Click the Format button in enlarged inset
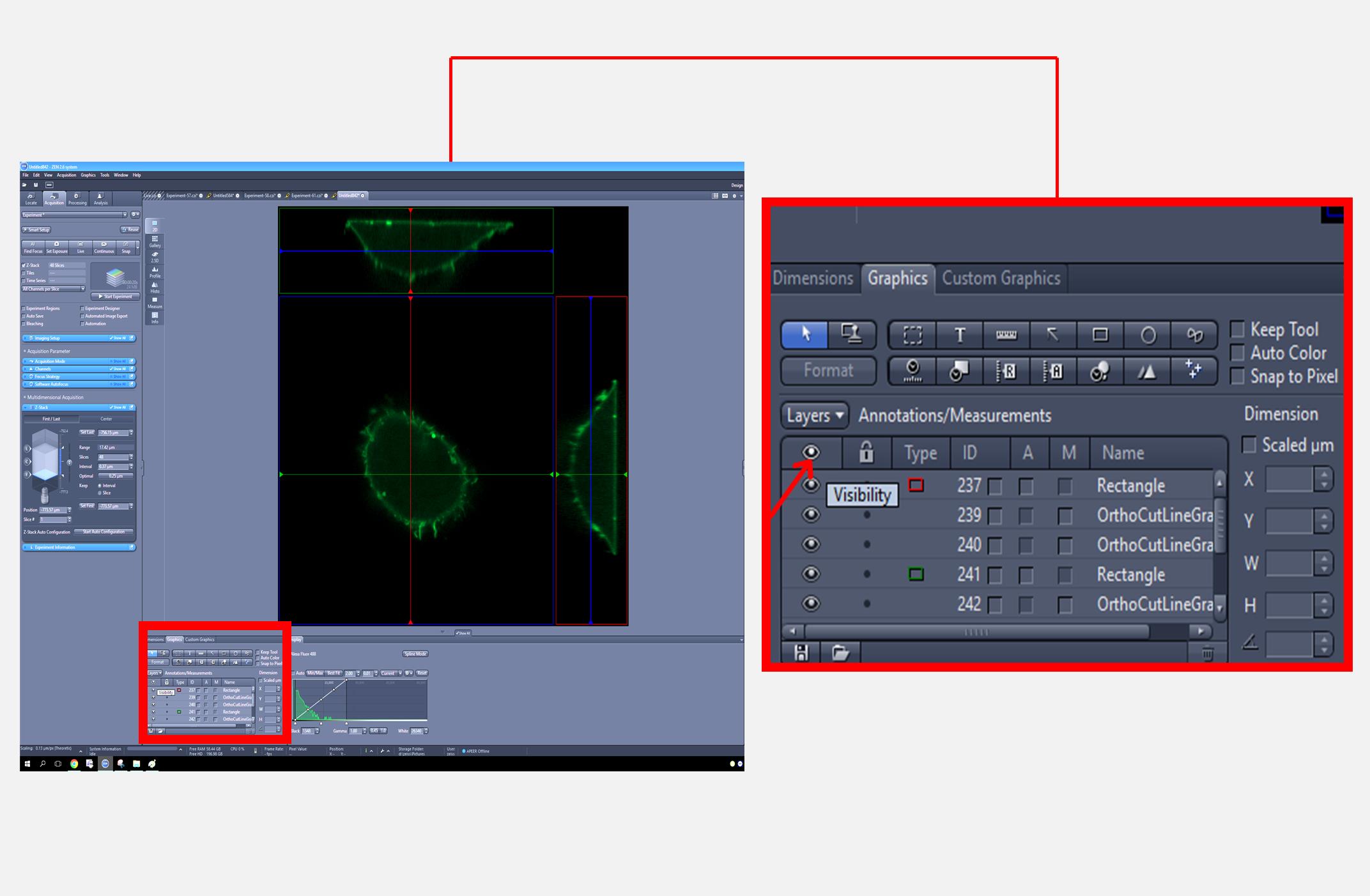1370x896 pixels. click(828, 371)
